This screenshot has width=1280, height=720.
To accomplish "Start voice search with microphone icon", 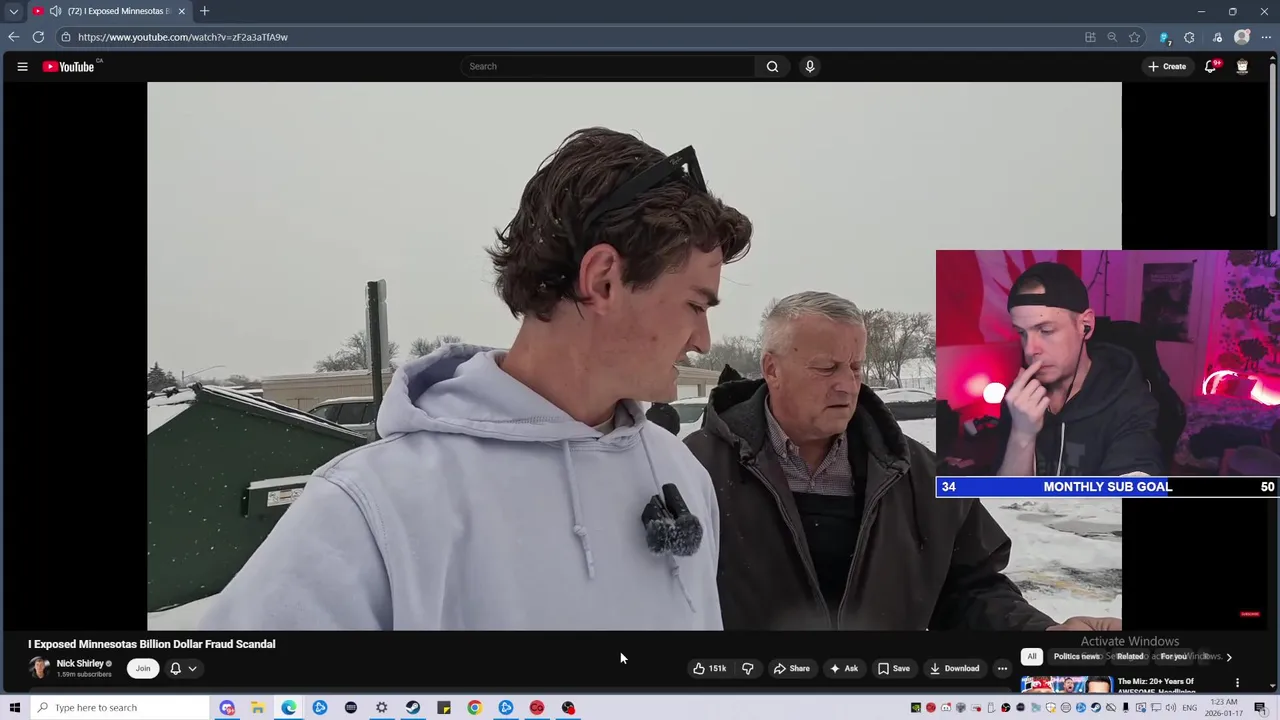I will [x=810, y=67].
